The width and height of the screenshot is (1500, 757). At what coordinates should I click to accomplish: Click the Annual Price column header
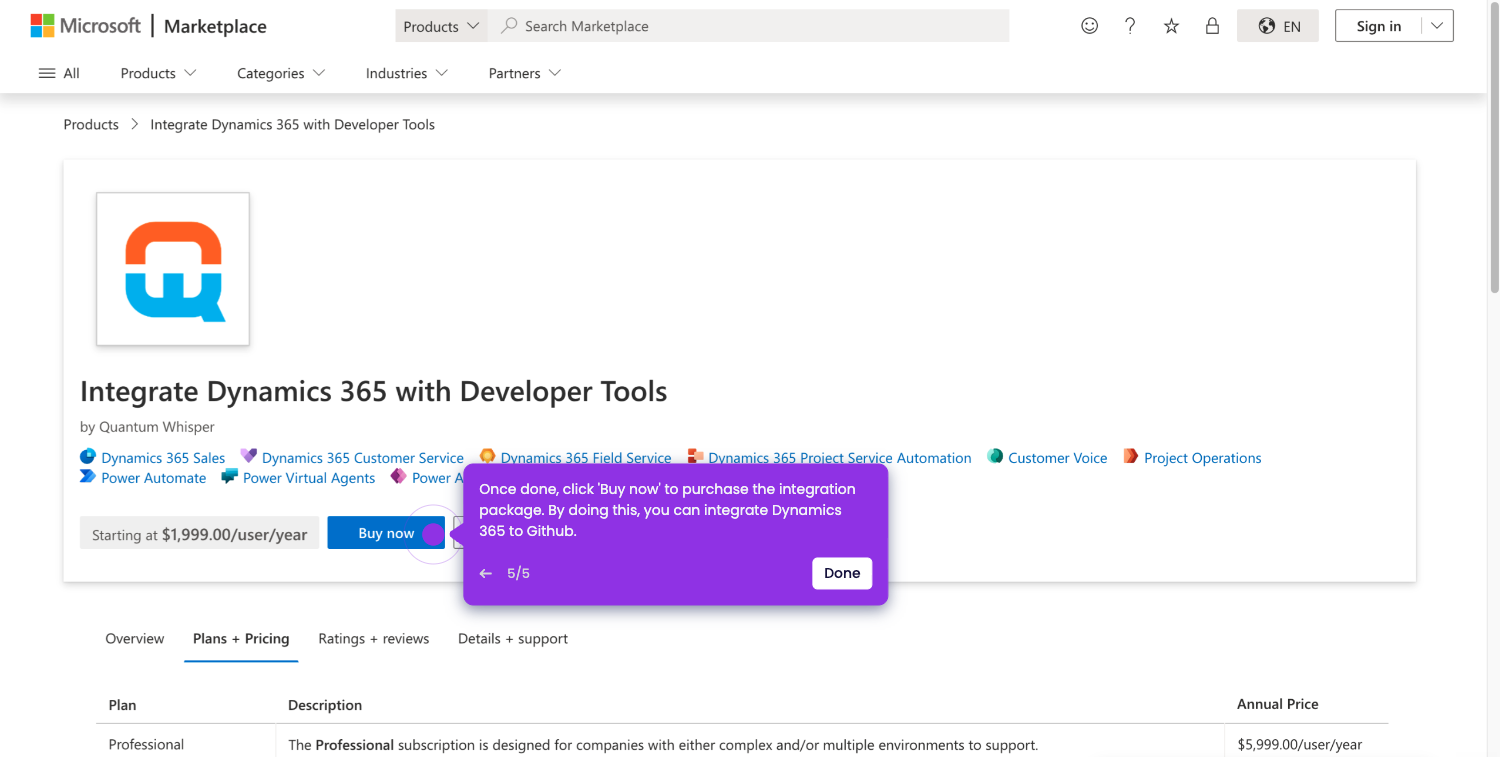[1278, 704]
